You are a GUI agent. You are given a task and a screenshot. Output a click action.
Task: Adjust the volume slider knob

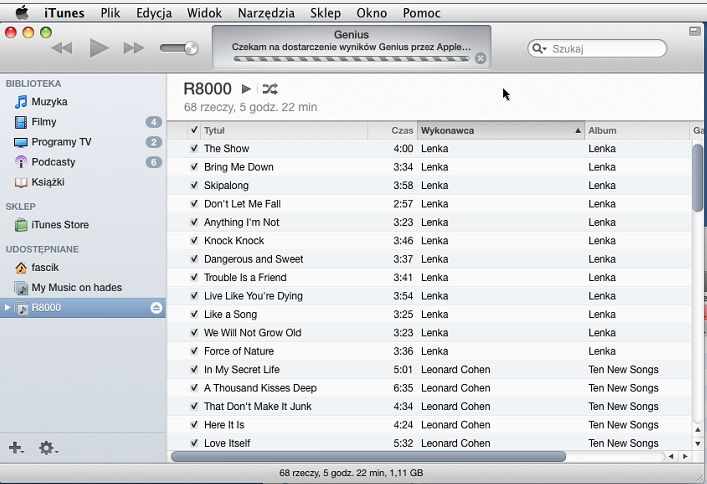pyautogui.click(x=192, y=48)
